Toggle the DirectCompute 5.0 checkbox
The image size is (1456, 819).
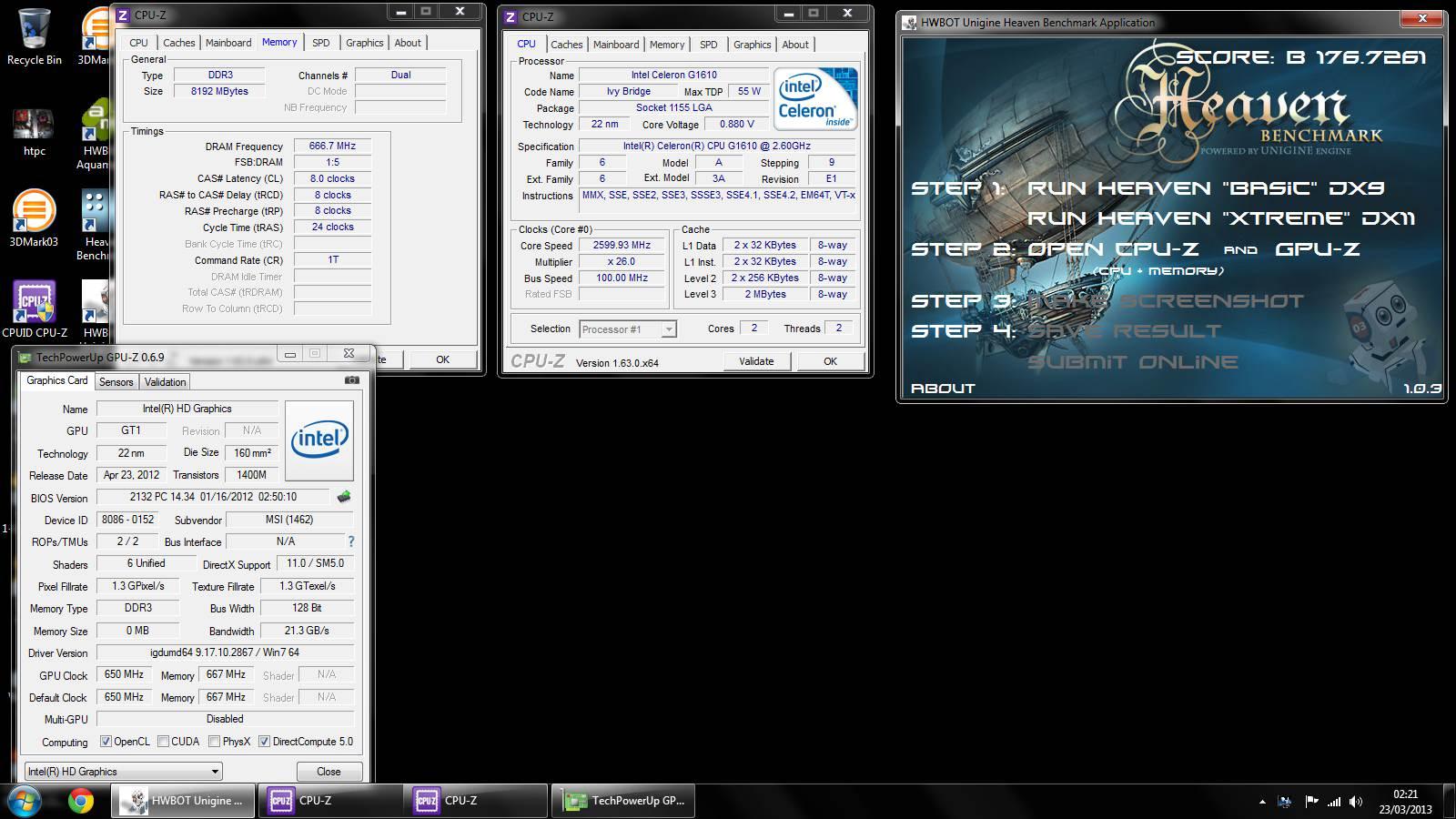[264, 742]
